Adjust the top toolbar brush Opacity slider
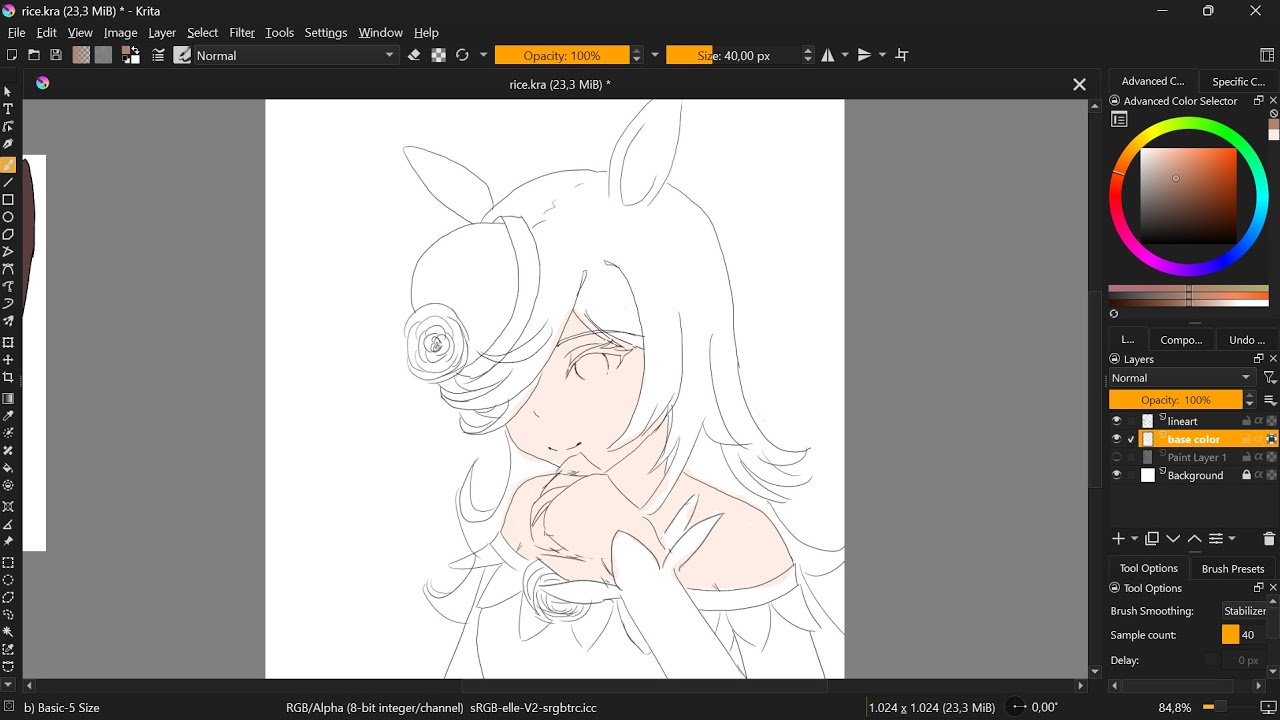The image size is (1280, 720). (x=562, y=56)
